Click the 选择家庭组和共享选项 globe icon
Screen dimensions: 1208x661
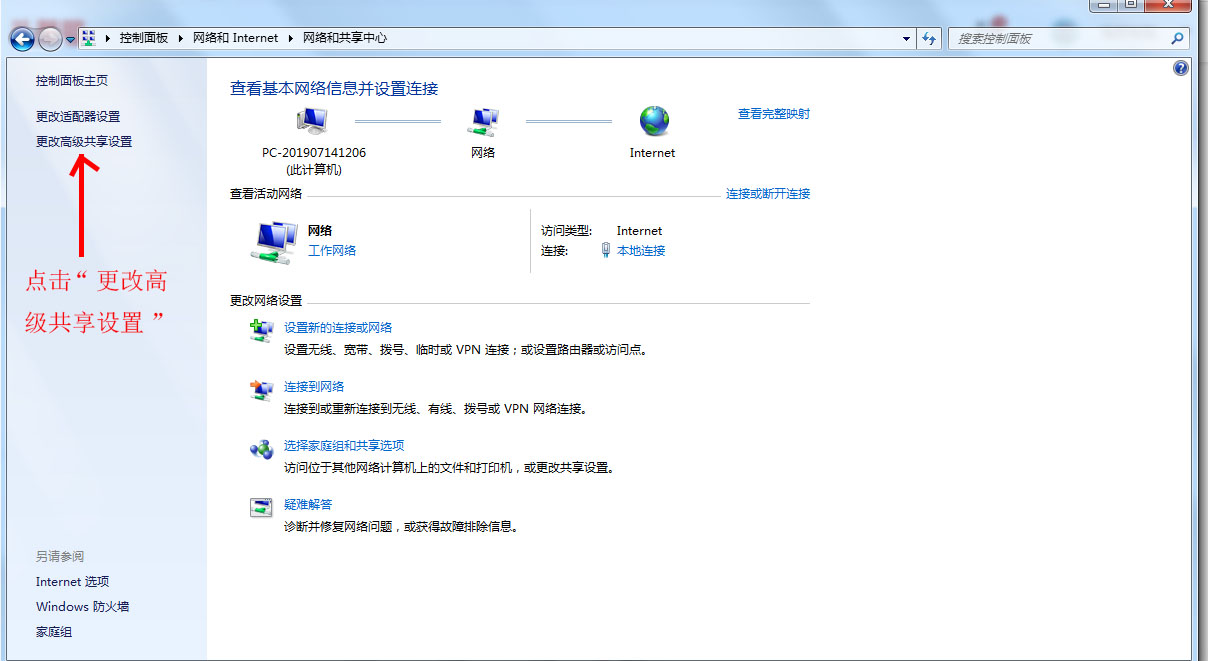[x=261, y=451]
